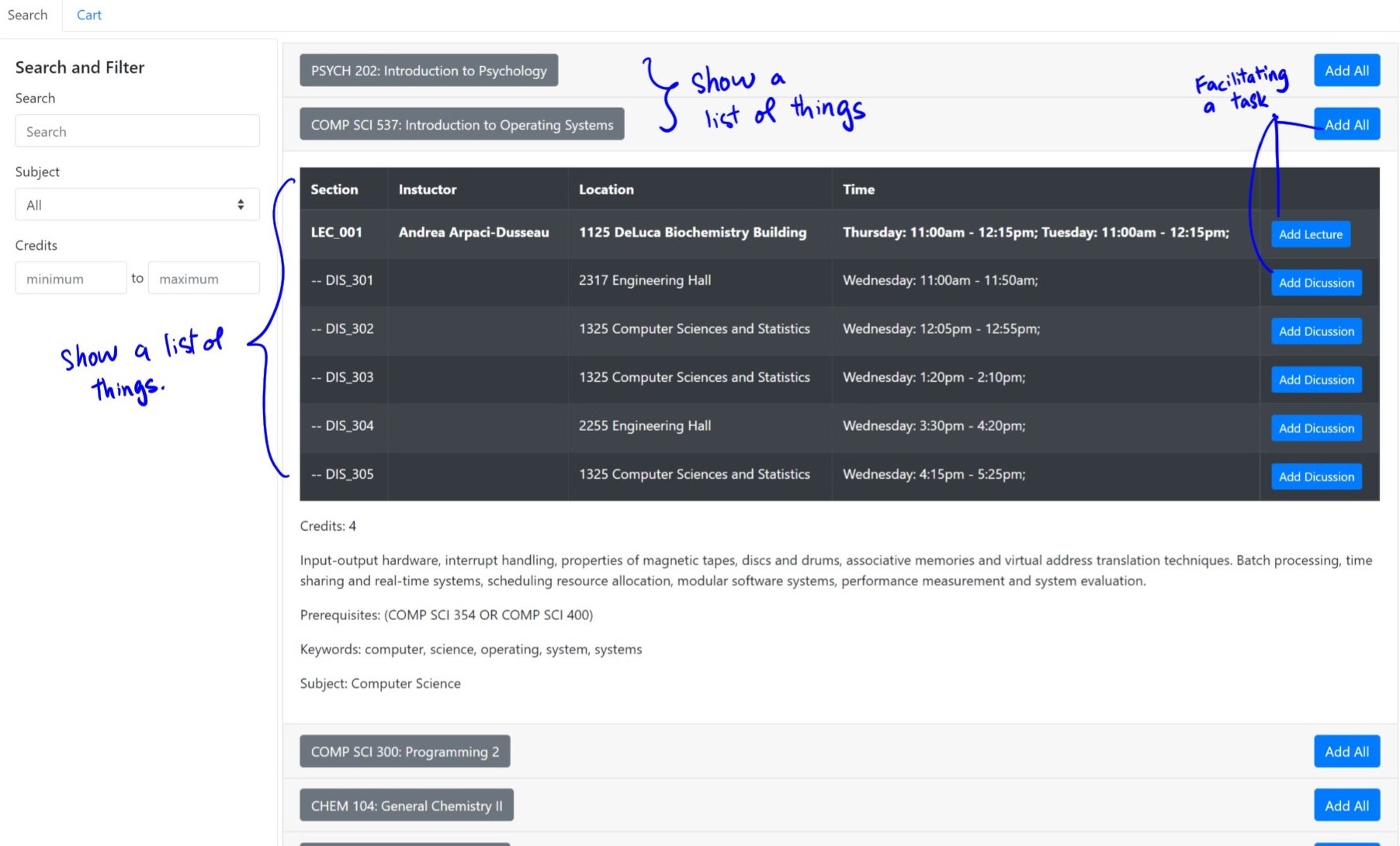Open the Subject dropdown set to All
Viewport: 1400px width, 846px height.
point(137,205)
